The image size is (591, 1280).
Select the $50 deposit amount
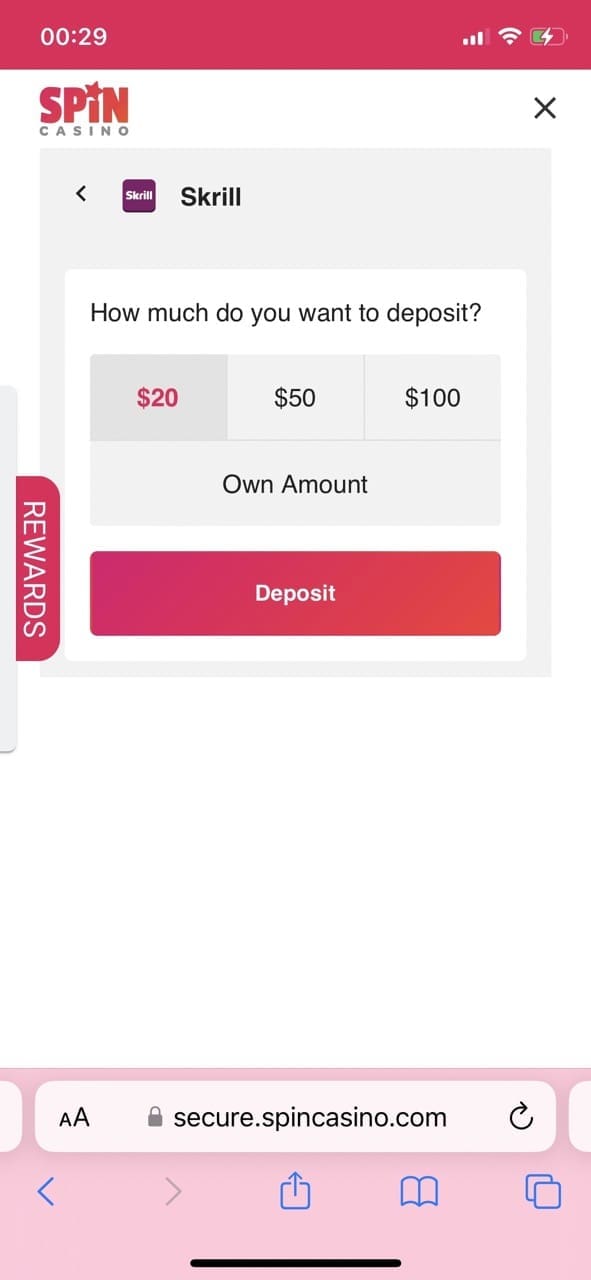(x=295, y=397)
